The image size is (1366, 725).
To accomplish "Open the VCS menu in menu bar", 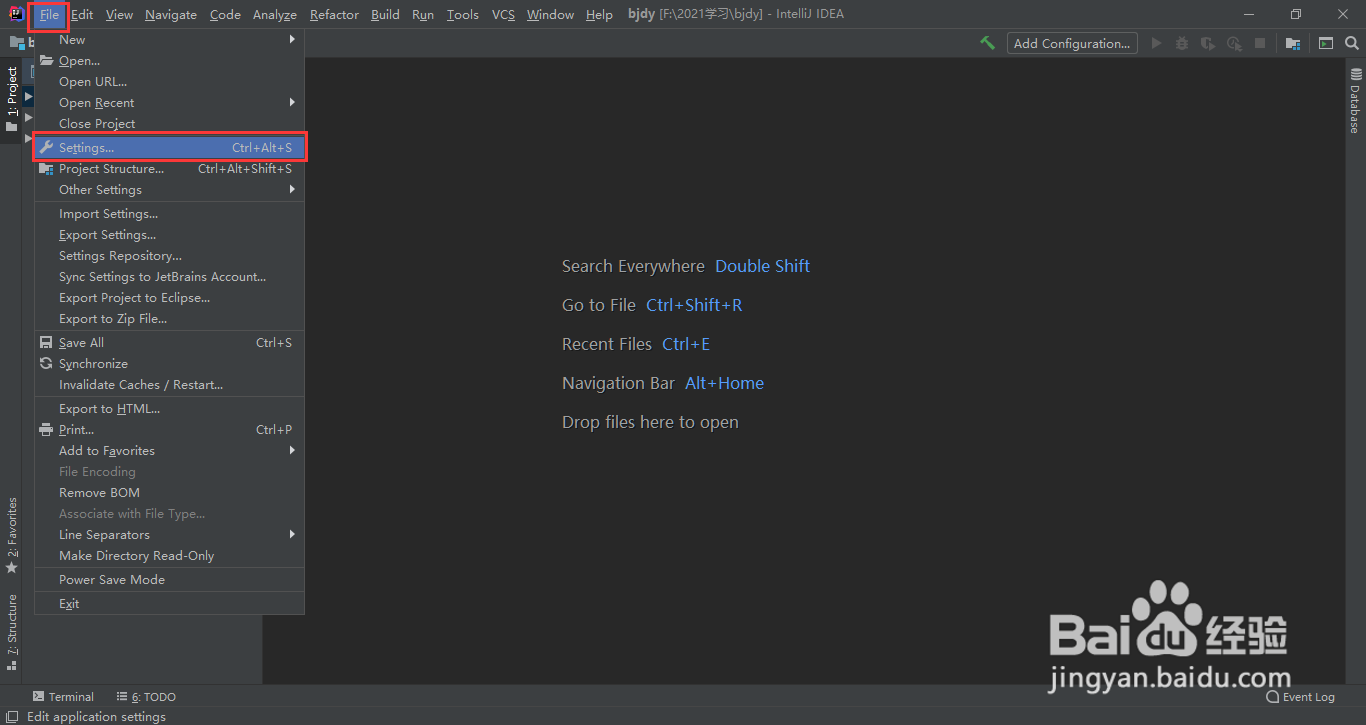I will (x=503, y=15).
